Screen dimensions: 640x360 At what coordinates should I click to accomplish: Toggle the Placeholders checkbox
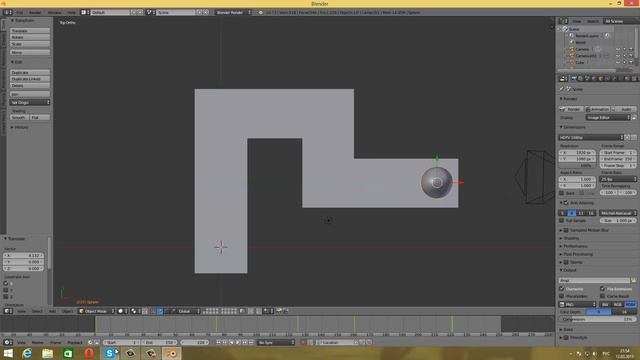(x=562, y=296)
